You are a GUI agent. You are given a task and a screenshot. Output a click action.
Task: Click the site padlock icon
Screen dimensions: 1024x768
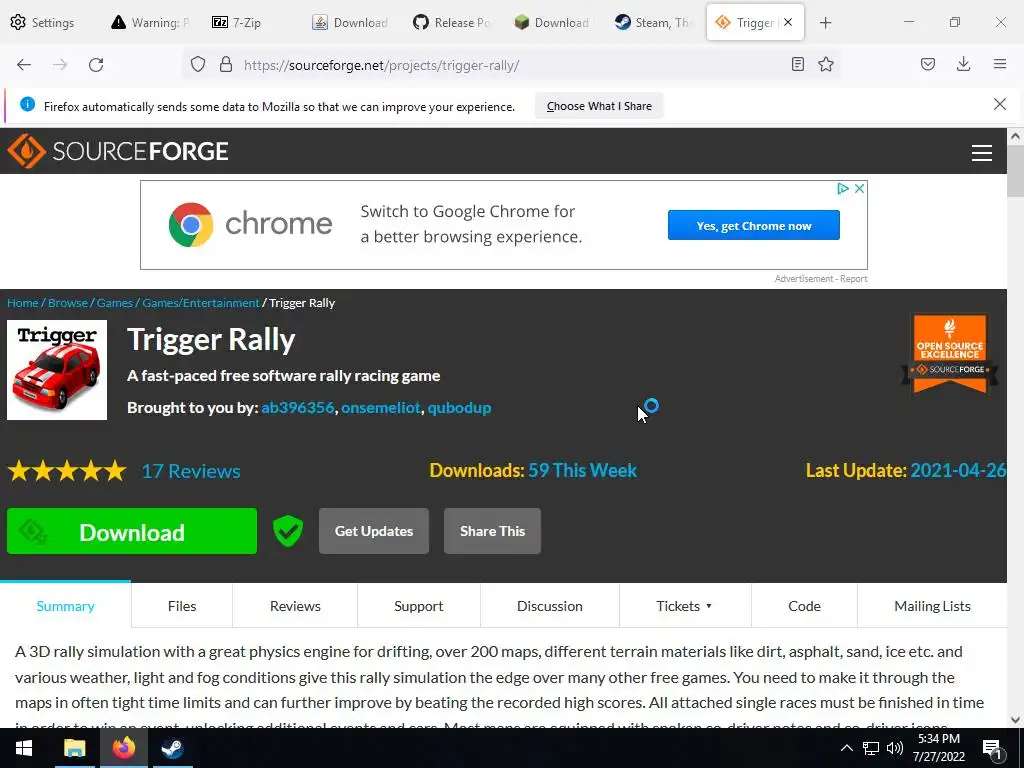pyautogui.click(x=226, y=65)
